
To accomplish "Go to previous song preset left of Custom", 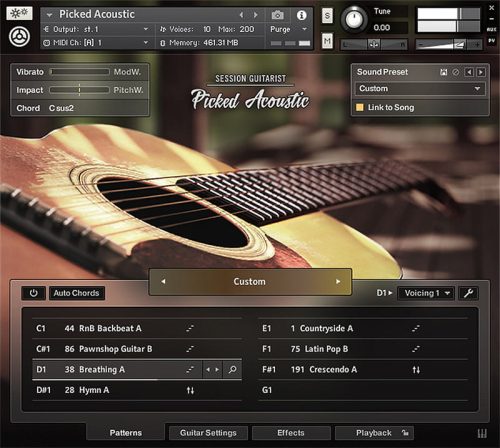I will click(x=163, y=282).
